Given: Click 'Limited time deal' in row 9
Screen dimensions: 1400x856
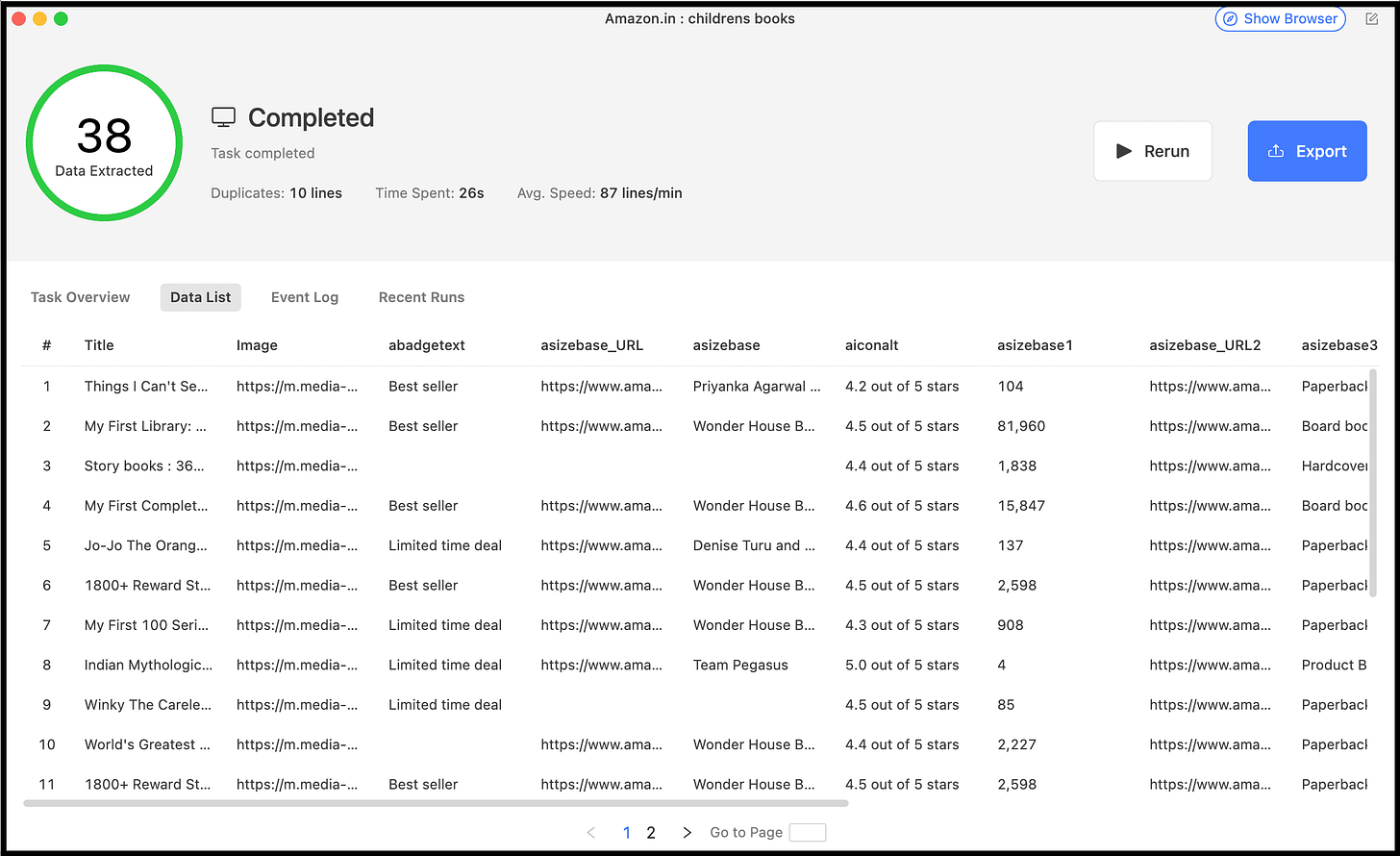Looking at the screenshot, I should (445, 705).
